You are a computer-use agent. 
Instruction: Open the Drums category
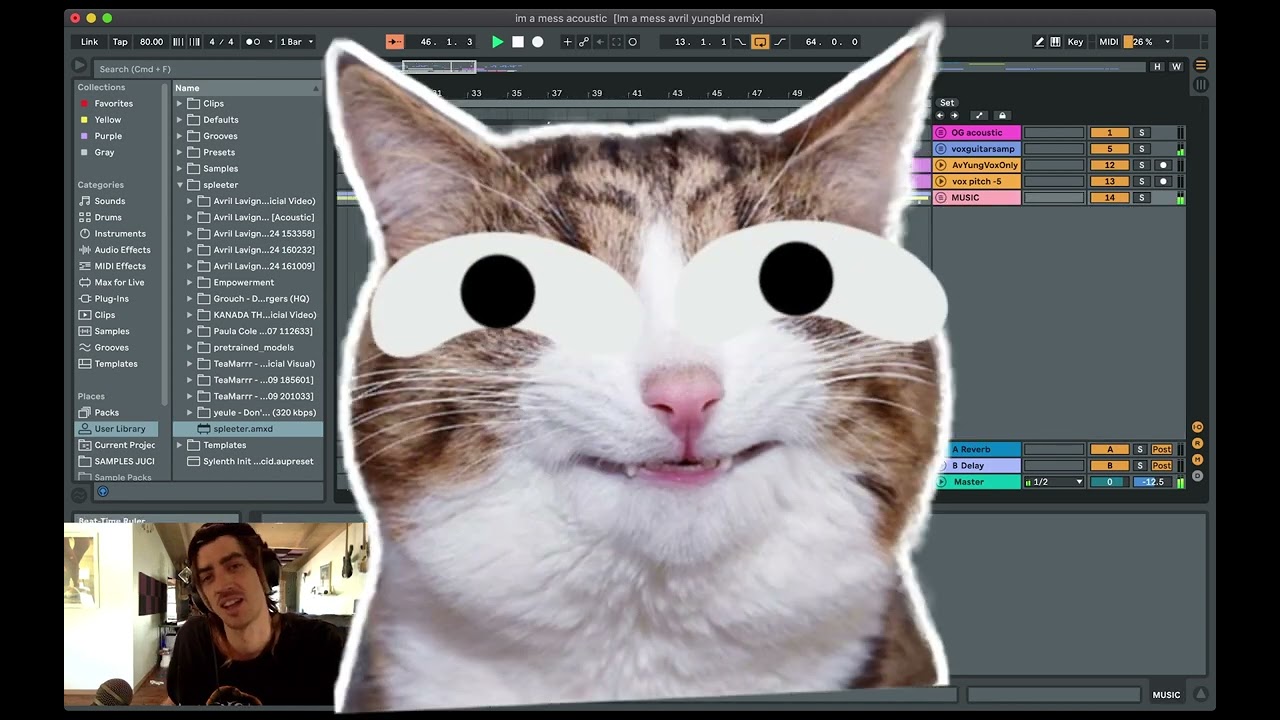point(108,217)
